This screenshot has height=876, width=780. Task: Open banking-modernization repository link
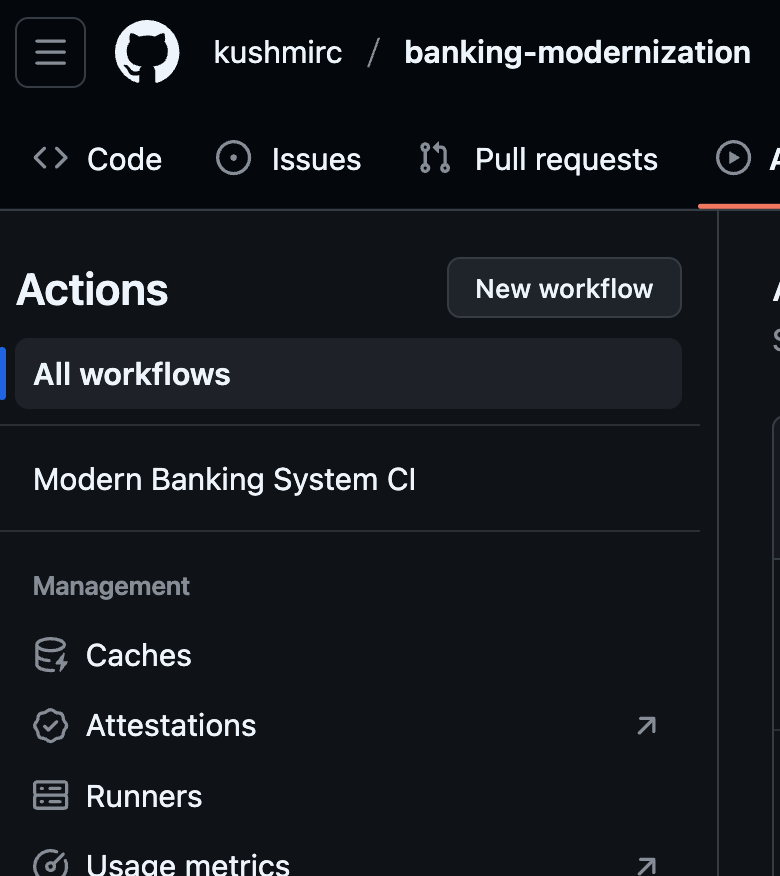point(577,53)
